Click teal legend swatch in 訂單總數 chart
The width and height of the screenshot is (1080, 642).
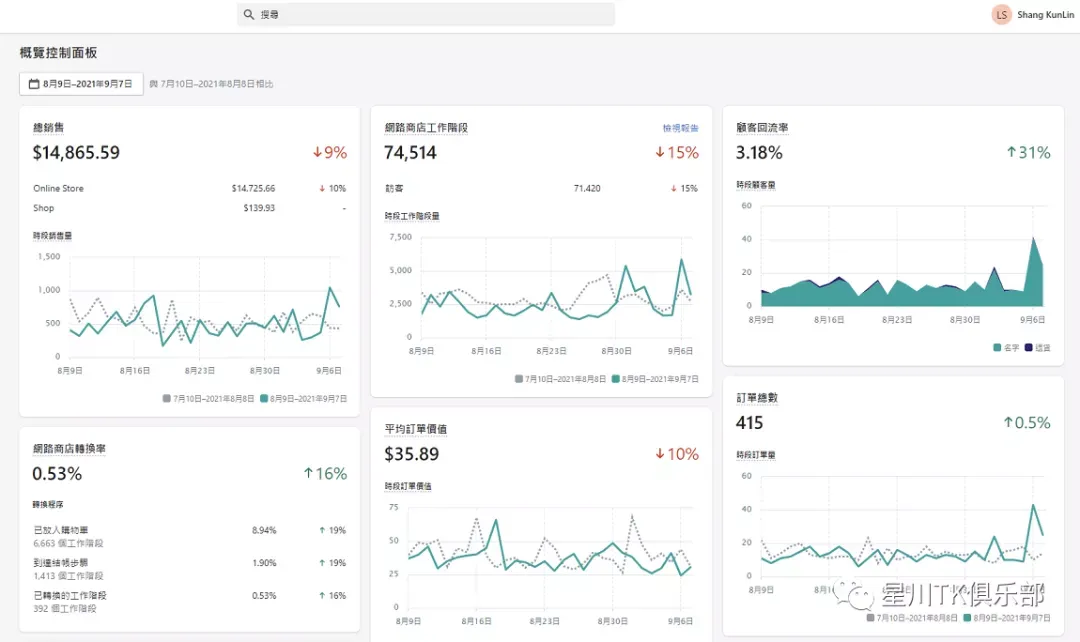point(967,618)
